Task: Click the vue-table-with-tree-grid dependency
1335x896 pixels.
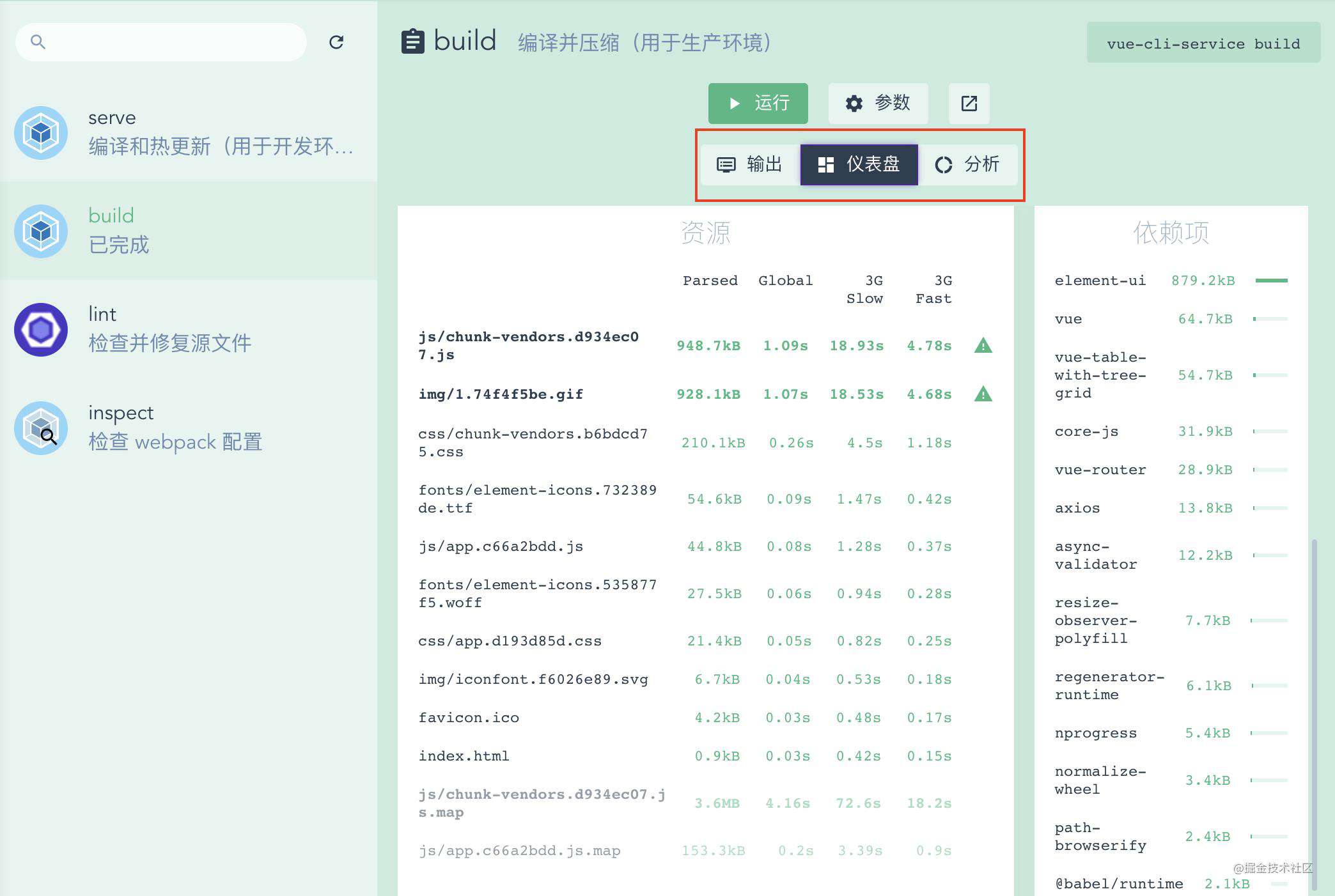Action: pos(1100,375)
